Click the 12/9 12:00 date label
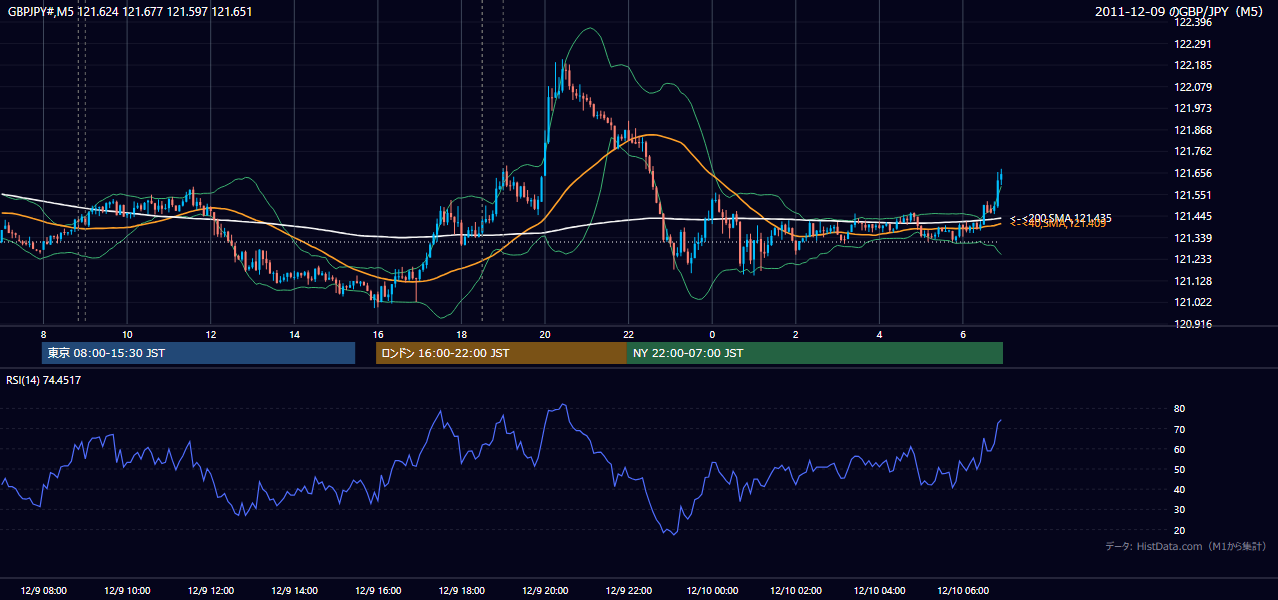 pyautogui.click(x=210, y=591)
